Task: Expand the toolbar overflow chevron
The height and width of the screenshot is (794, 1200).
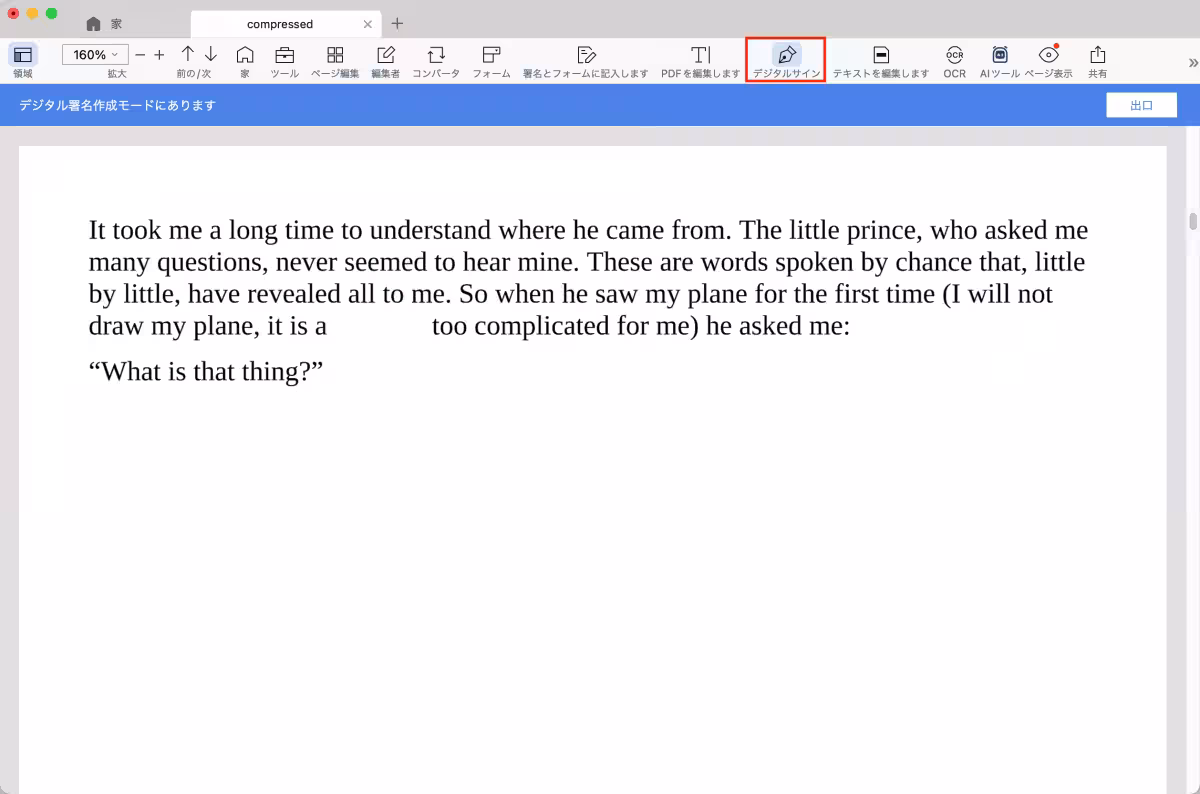Action: 1192,62
